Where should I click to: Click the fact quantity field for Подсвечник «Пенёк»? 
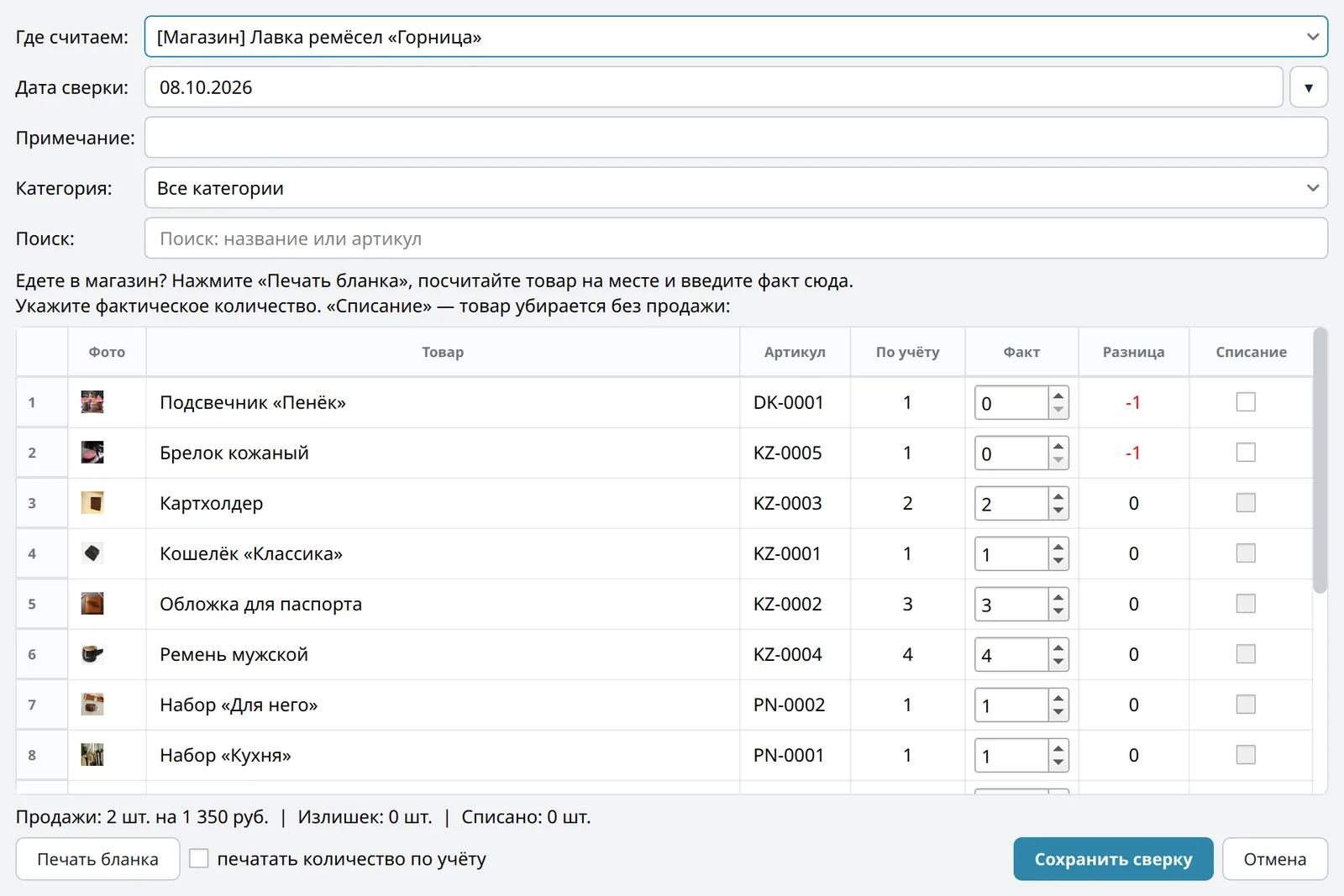(1011, 403)
